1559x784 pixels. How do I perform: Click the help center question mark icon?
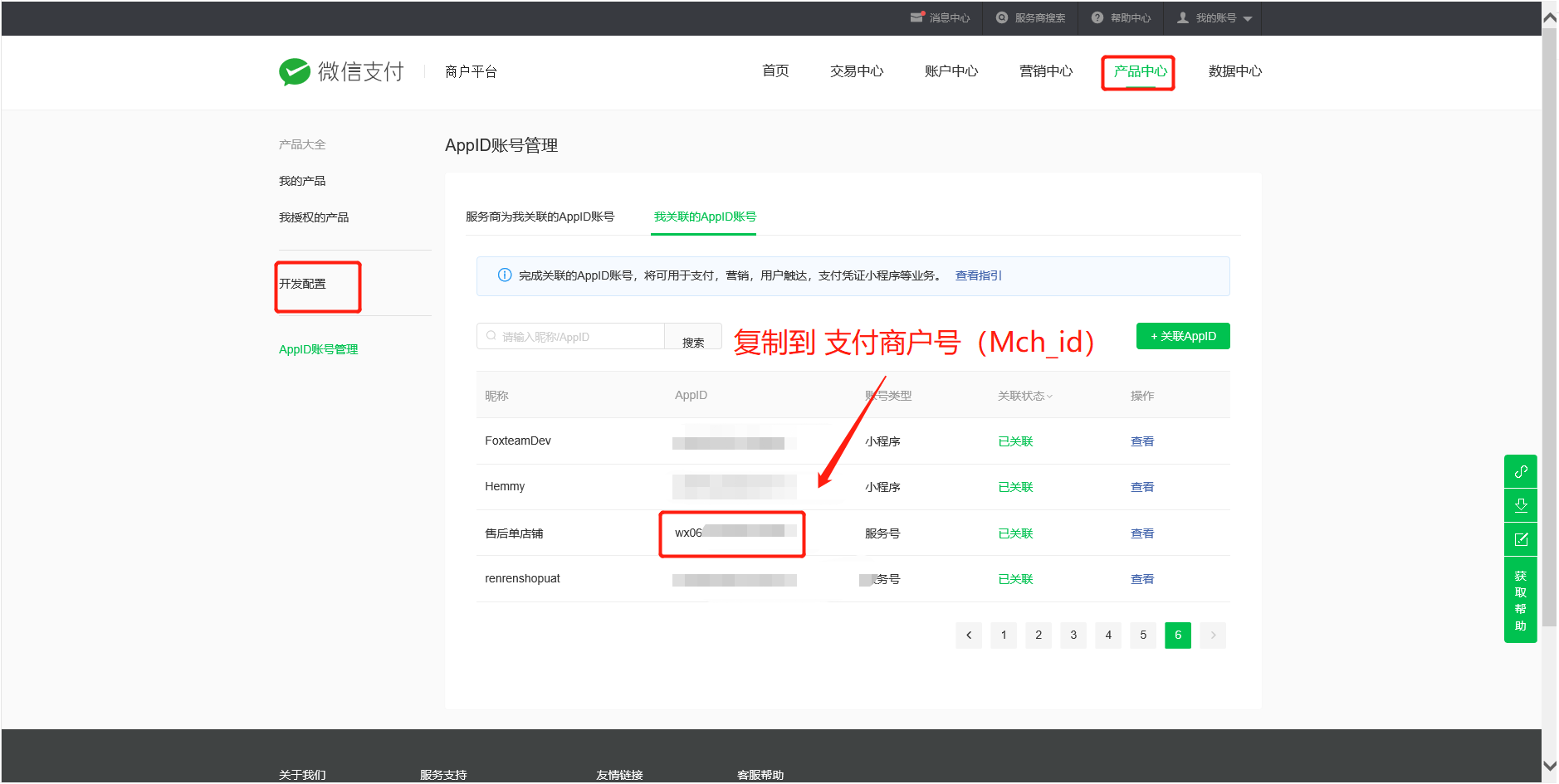[1097, 17]
